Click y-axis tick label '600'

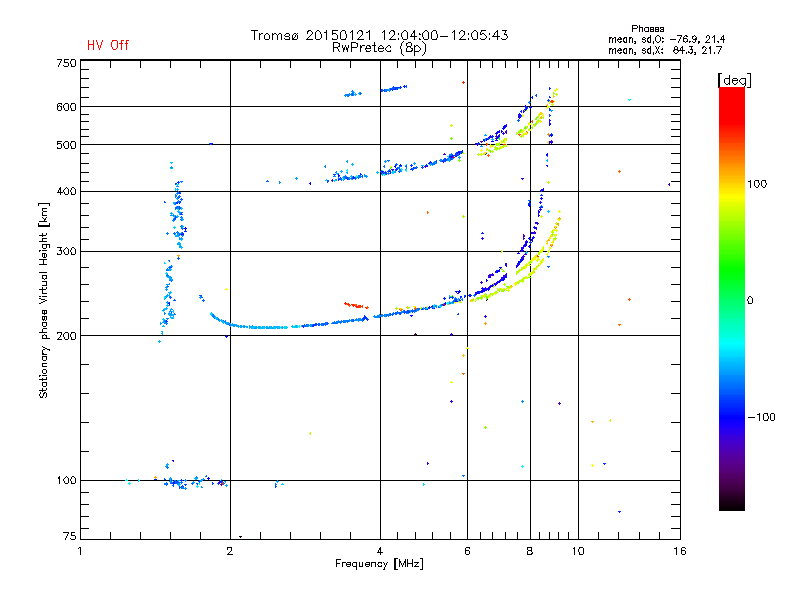tap(66, 107)
